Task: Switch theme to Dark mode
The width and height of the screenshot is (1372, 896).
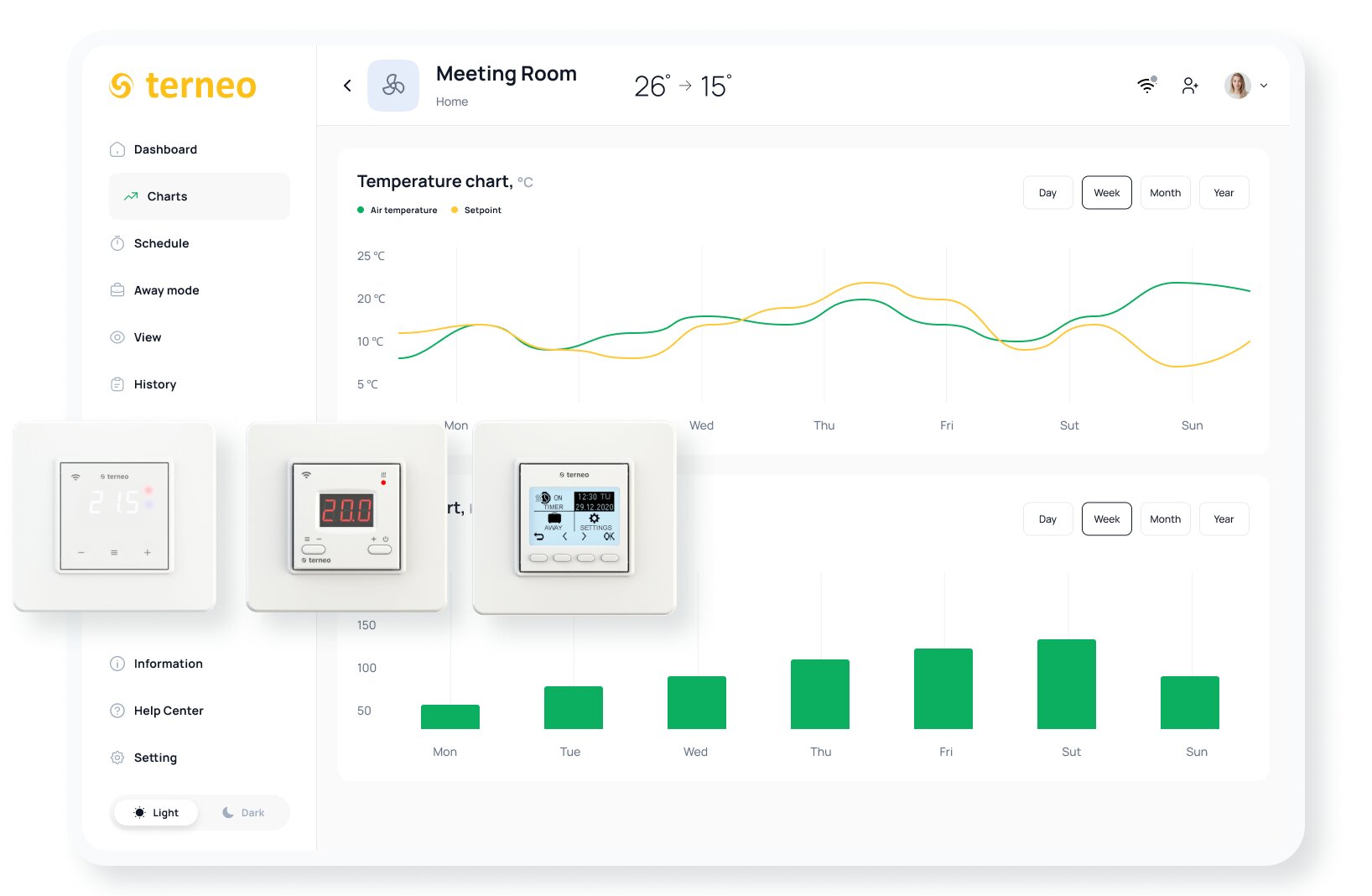Action: coord(244,812)
